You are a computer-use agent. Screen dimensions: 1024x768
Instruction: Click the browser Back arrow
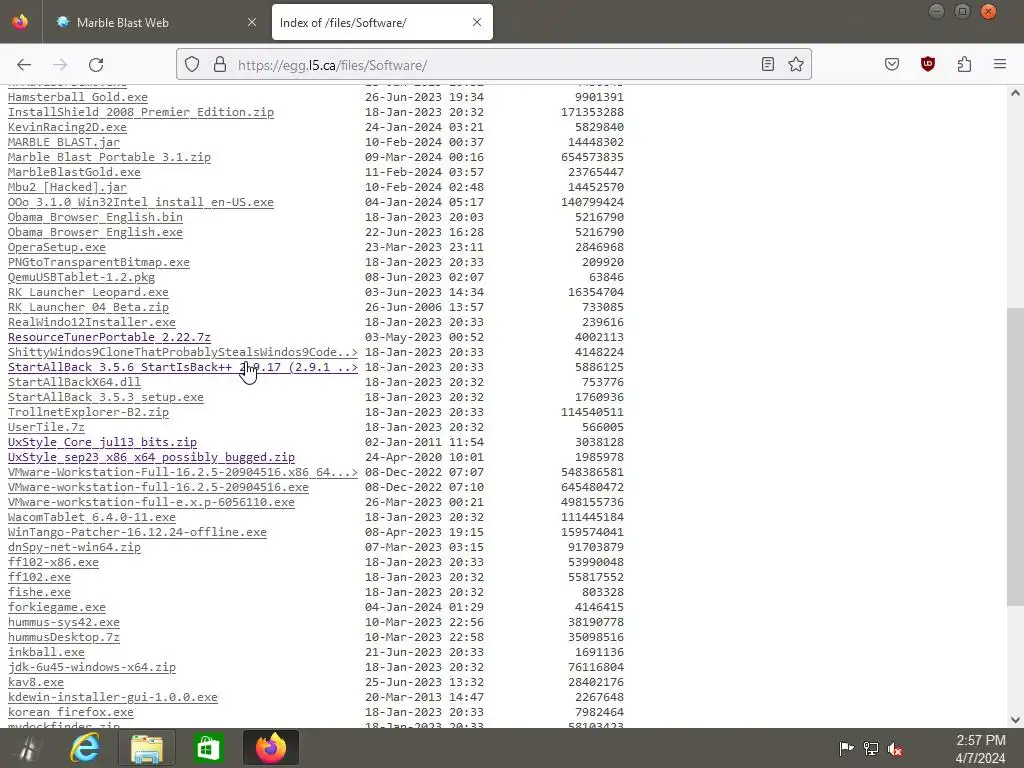click(x=24, y=65)
